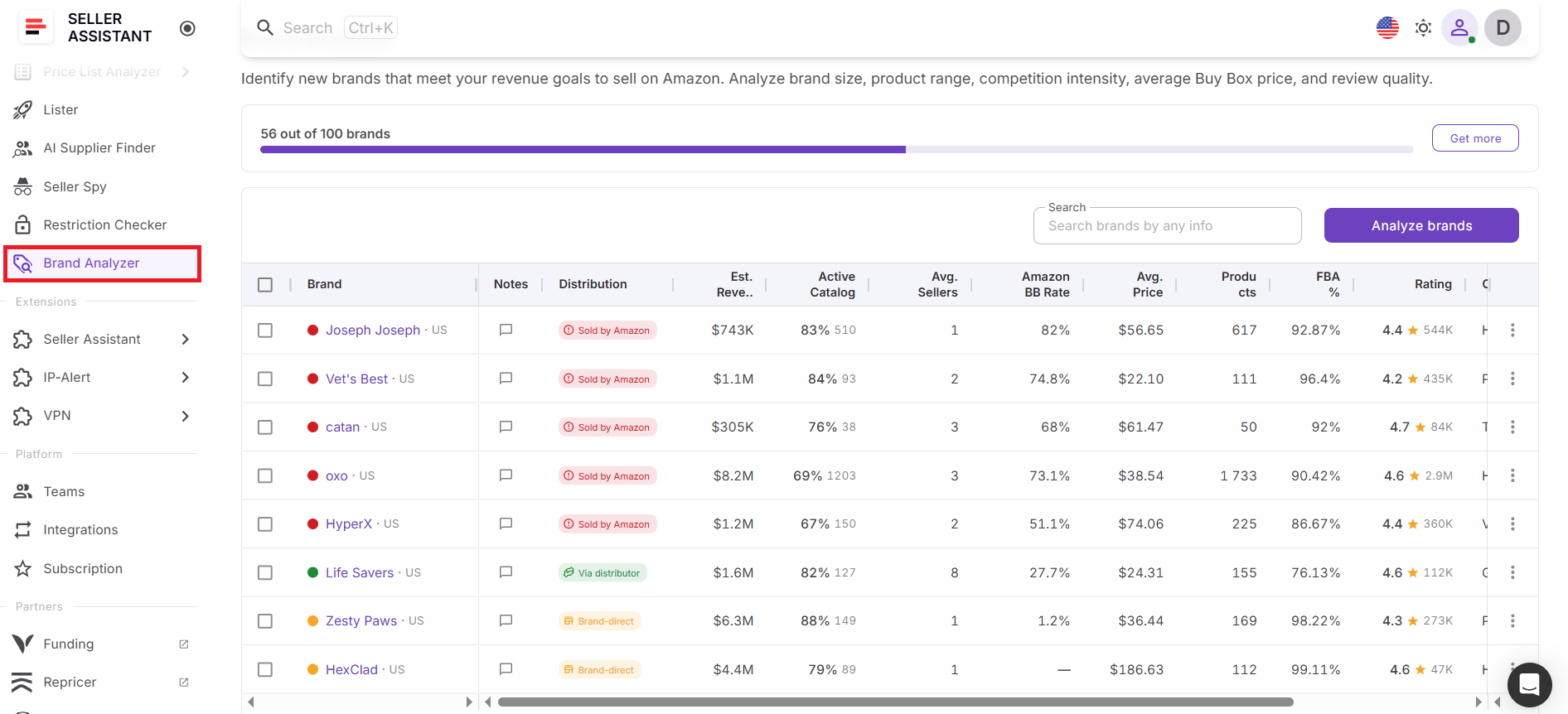Sort by the Active Catalog column header
1568x714 pixels.
pyautogui.click(x=832, y=284)
